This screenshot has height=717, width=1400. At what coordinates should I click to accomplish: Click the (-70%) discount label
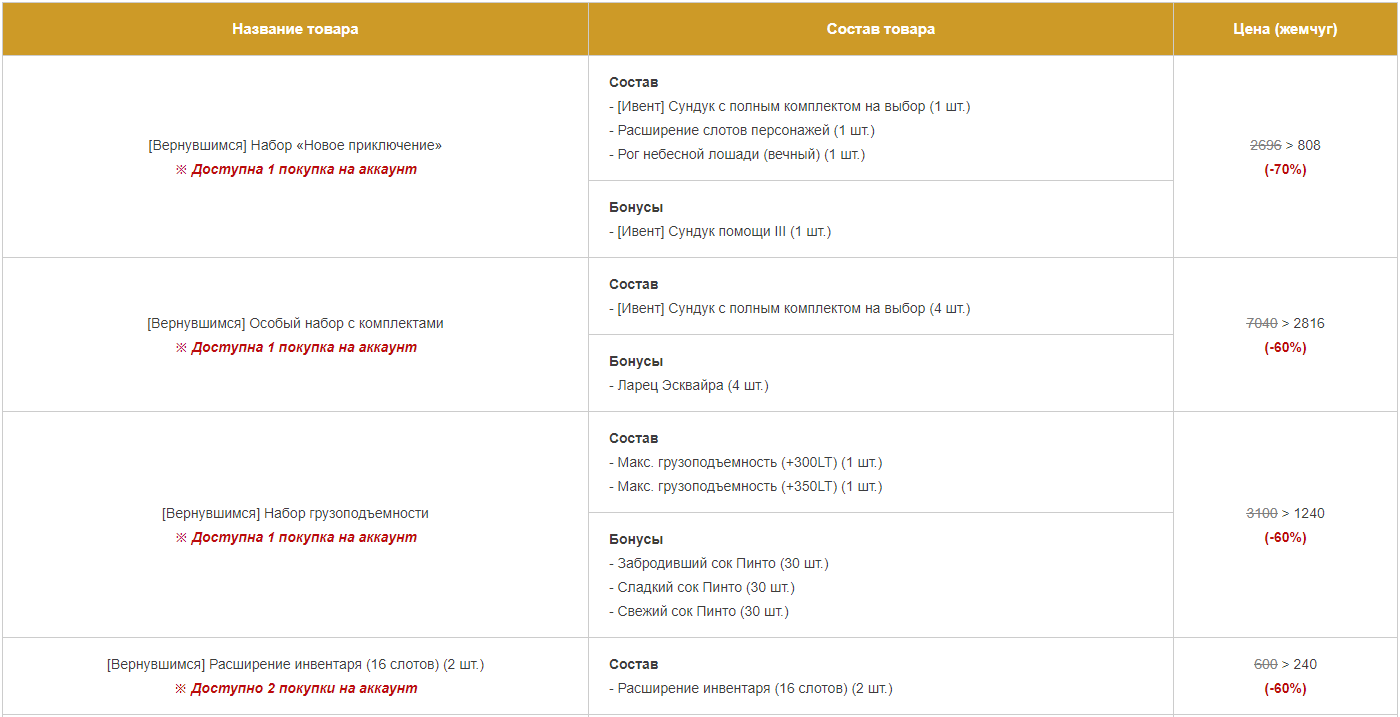1285,169
